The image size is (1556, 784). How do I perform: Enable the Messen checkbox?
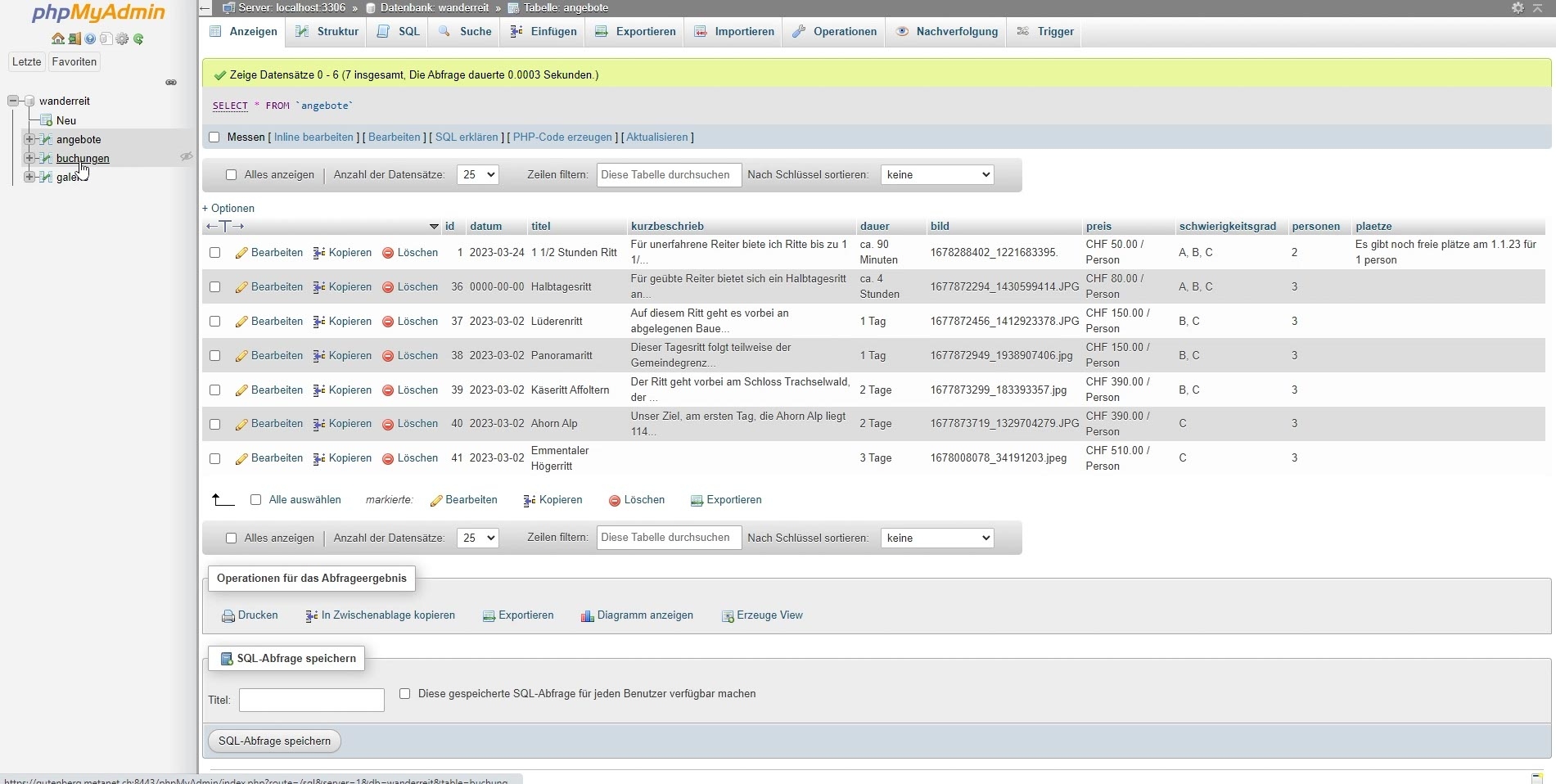[x=214, y=137]
